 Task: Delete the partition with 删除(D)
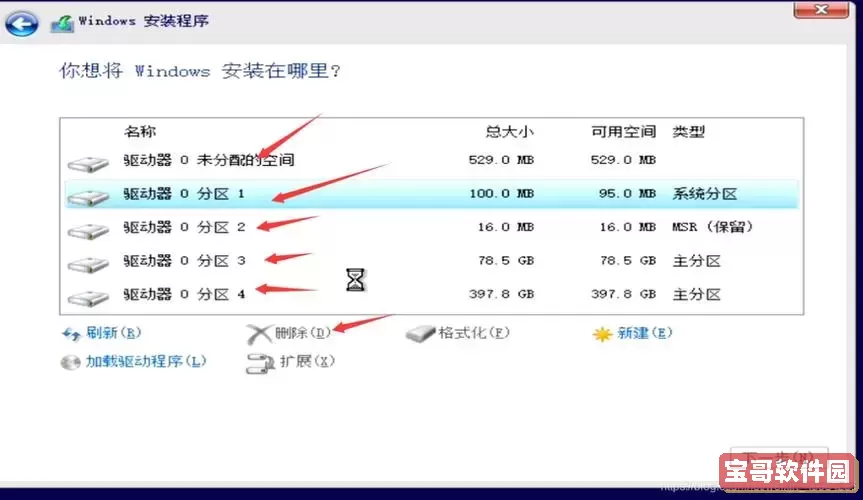(x=303, y=333)
